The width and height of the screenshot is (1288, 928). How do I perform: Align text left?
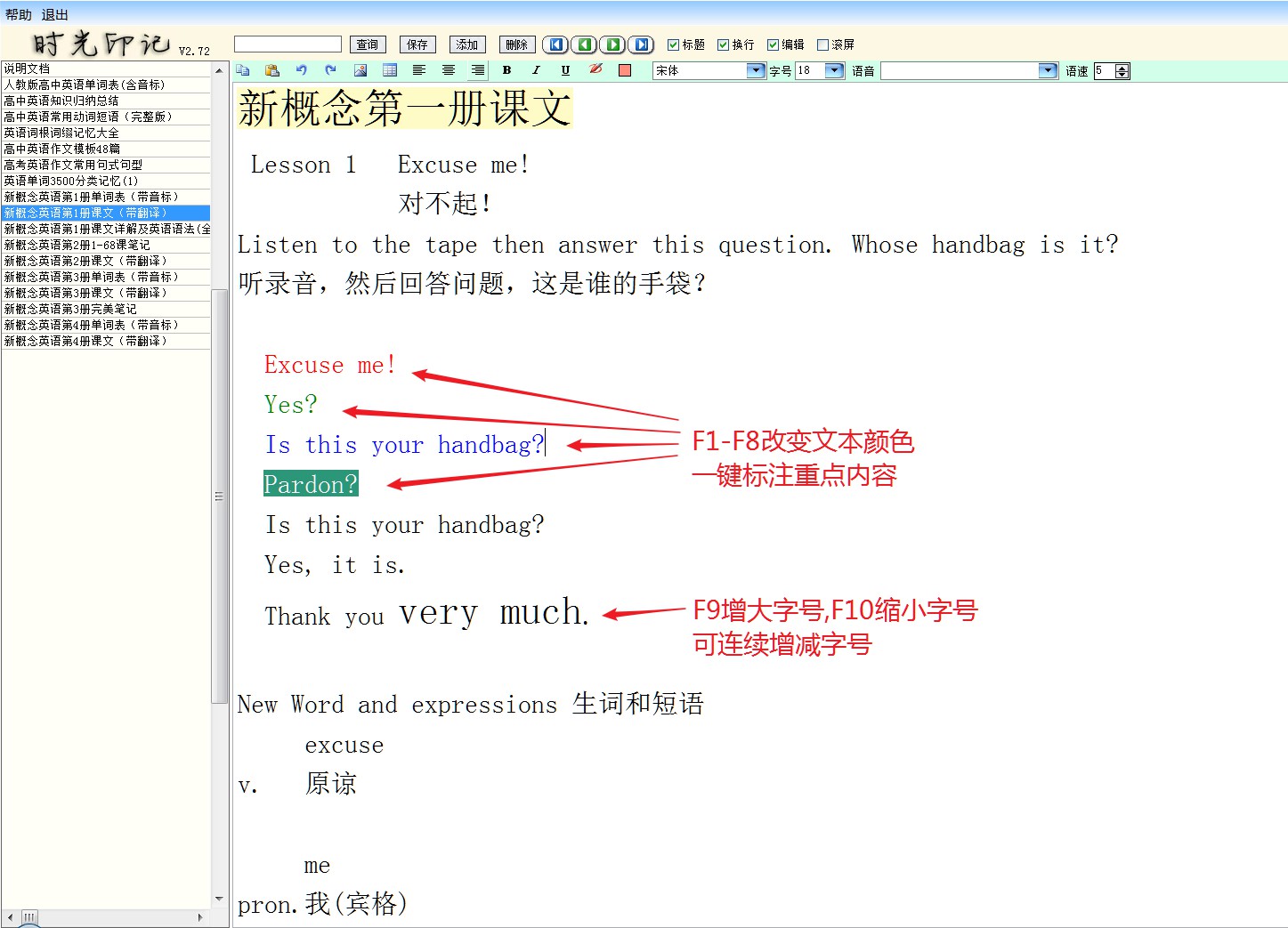tap(419, 70)
